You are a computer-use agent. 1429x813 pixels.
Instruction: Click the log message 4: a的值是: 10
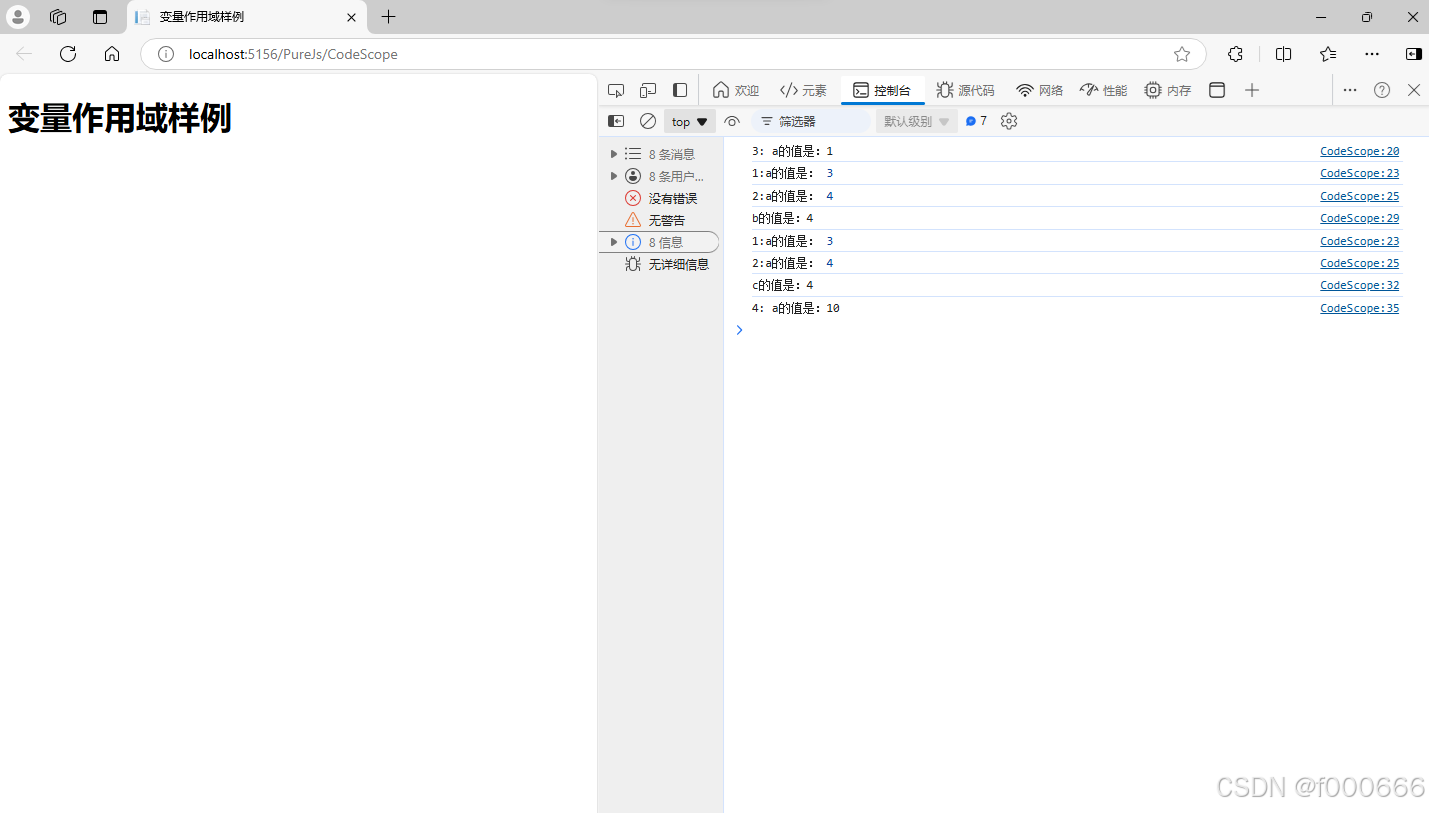(795, 308)
